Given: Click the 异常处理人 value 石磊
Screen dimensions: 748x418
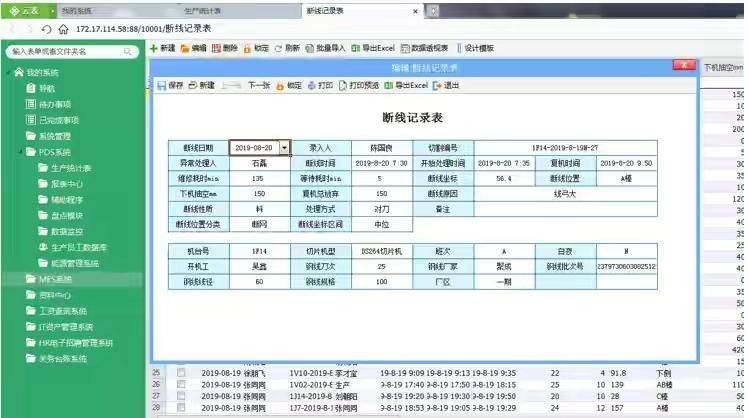Looking at the screenshot, I should pyautogui.click(x=260, y=163).
